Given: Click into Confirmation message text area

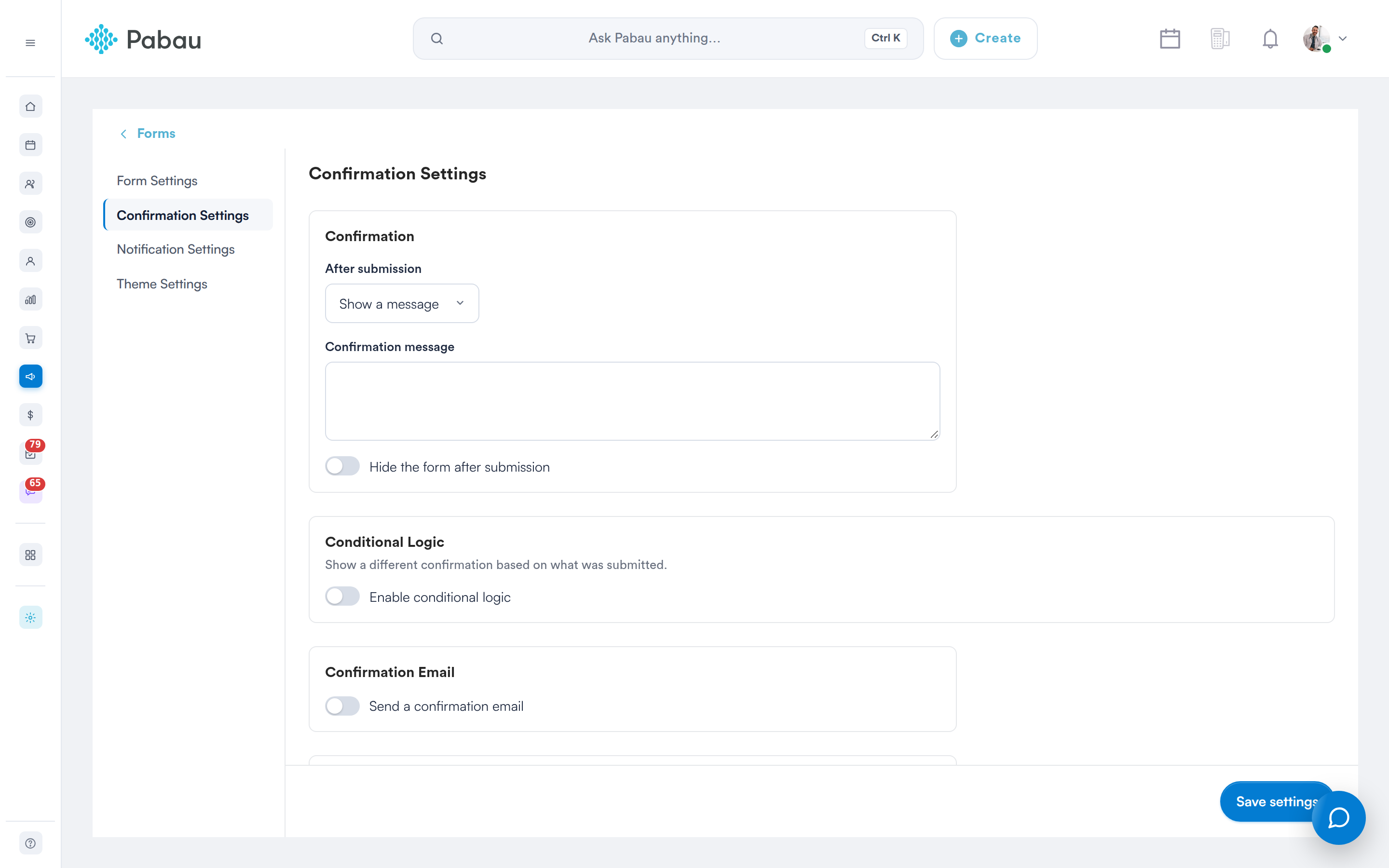Looking at the screenshot, I should pos(632,401).
